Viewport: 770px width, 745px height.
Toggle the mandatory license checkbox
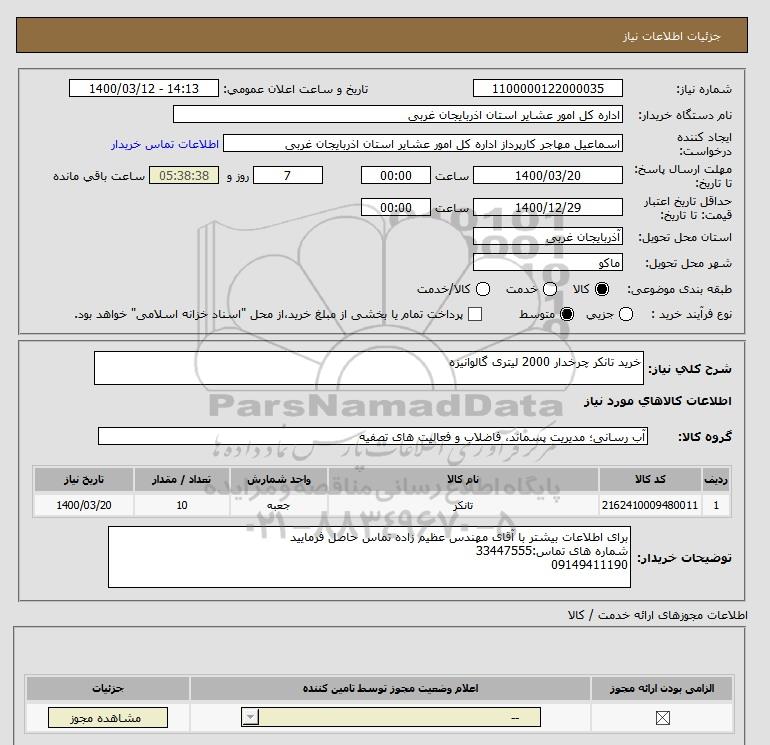tap(662, 718)
